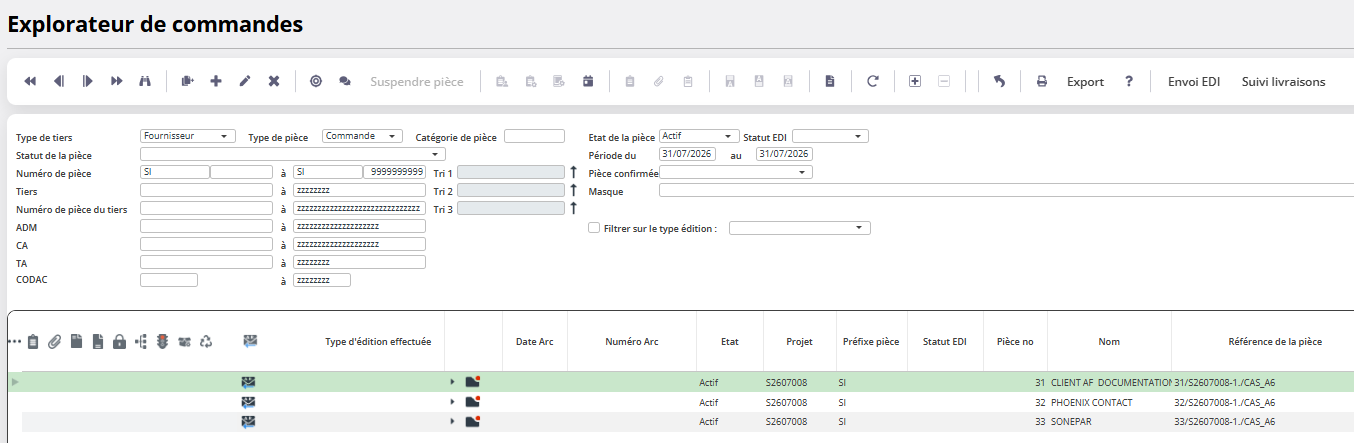
Task: Click the padlock column header icon
Action: tap(120, 342)
